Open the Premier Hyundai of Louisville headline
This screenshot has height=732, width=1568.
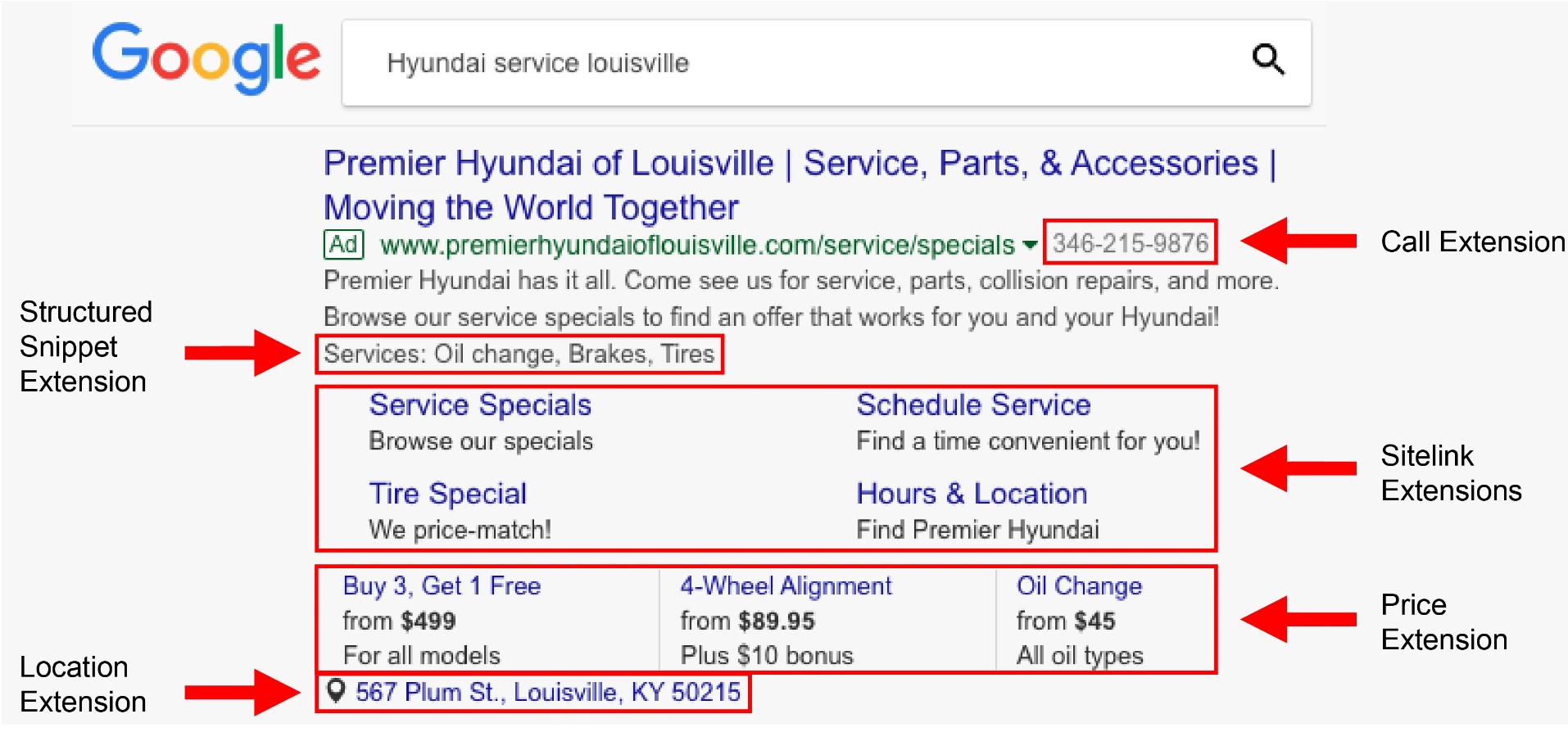pos(800,185)
